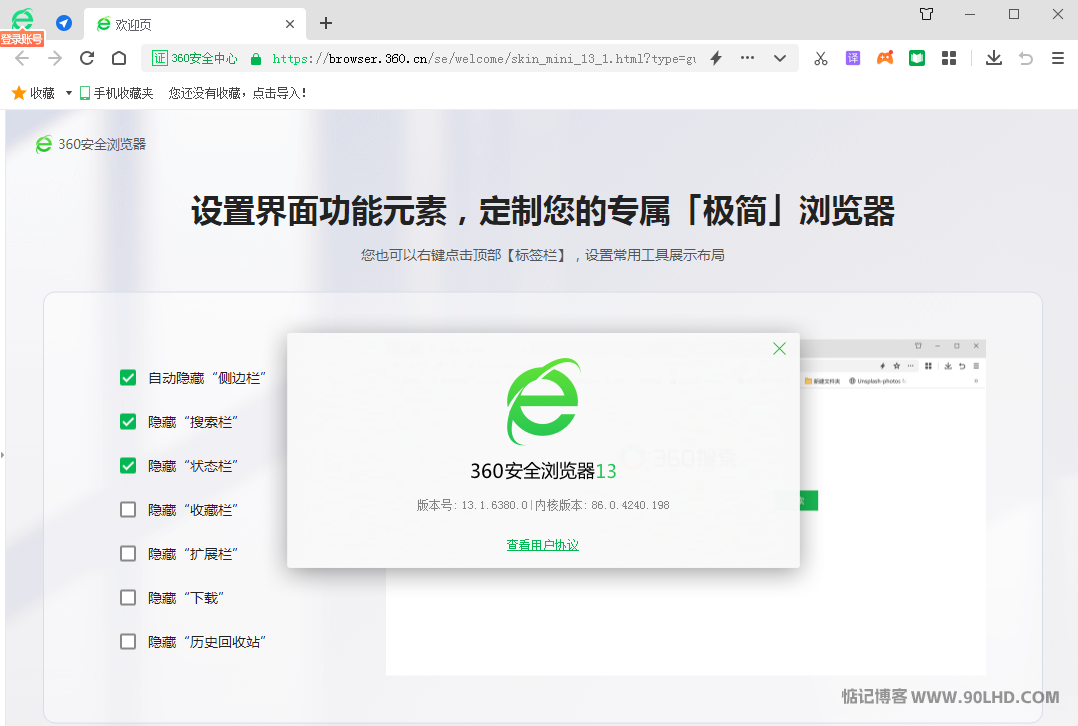
Task: Open 手机收藏夹 bookmark
Action: pos(116,93)
